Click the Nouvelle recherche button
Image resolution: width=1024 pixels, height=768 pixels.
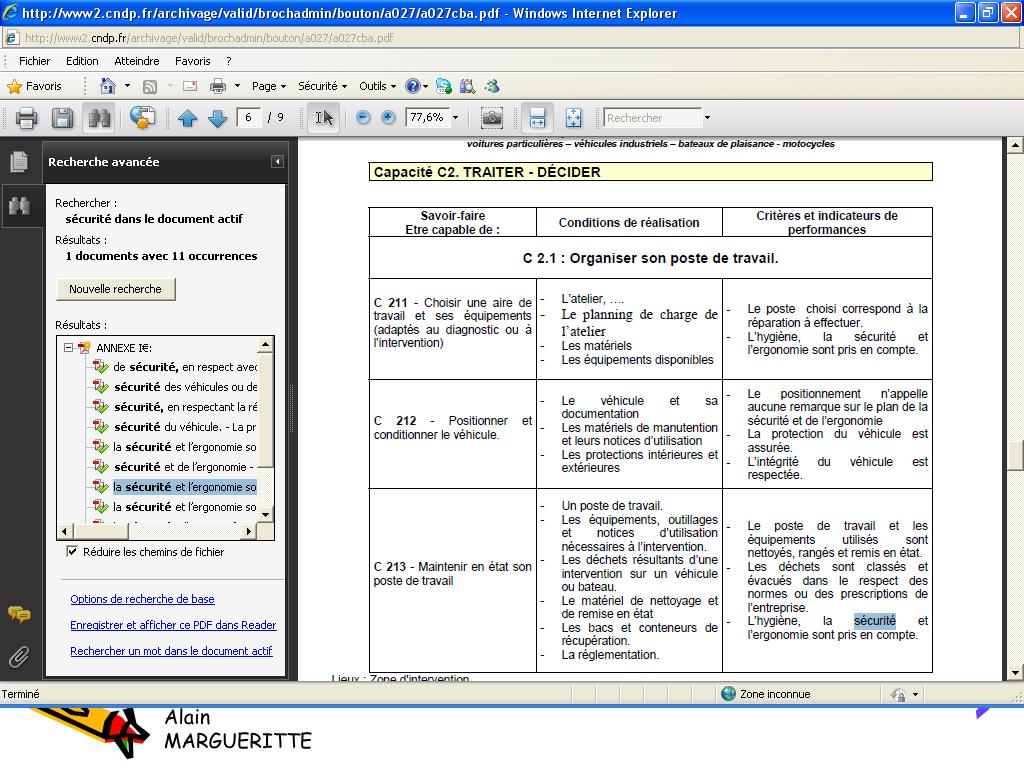(116, 289)
